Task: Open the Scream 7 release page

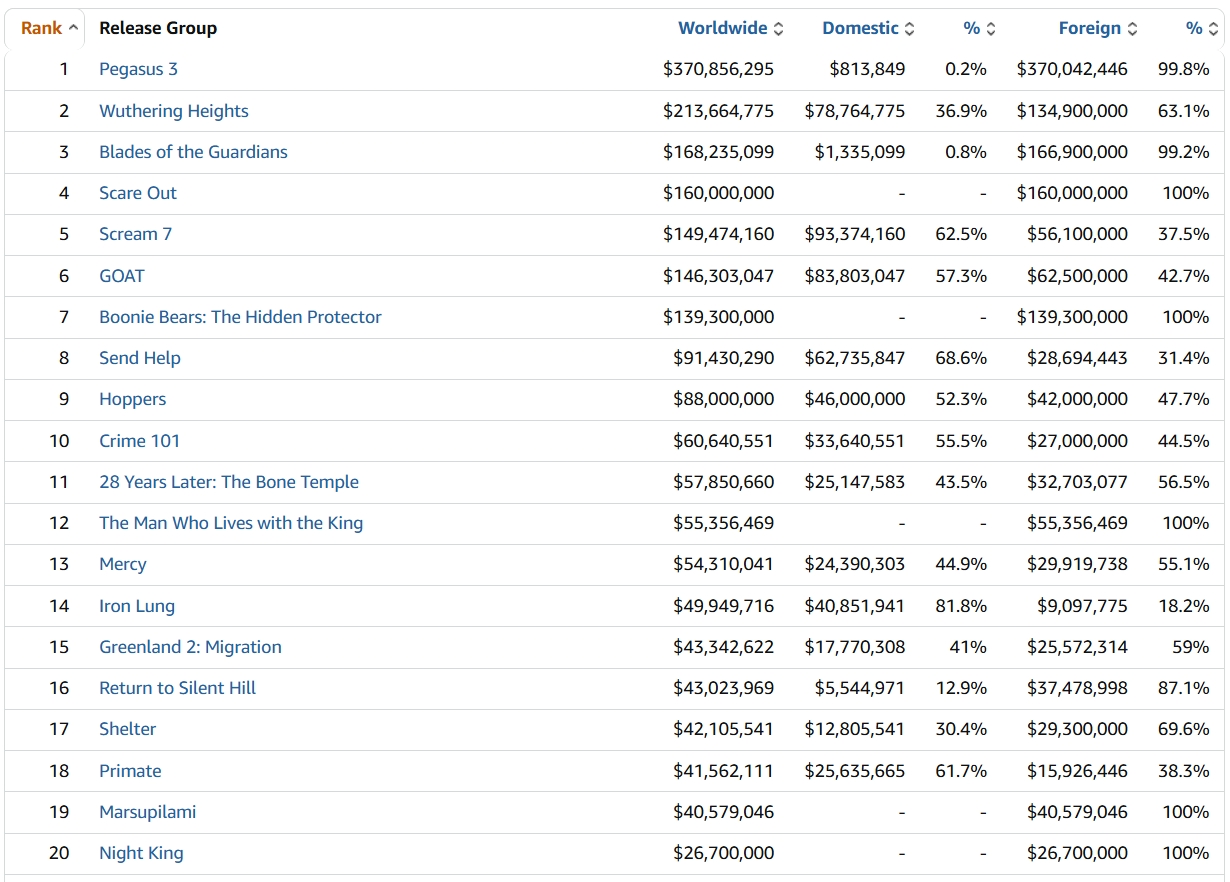Action: pyautogui.click(x=135, y=234)
